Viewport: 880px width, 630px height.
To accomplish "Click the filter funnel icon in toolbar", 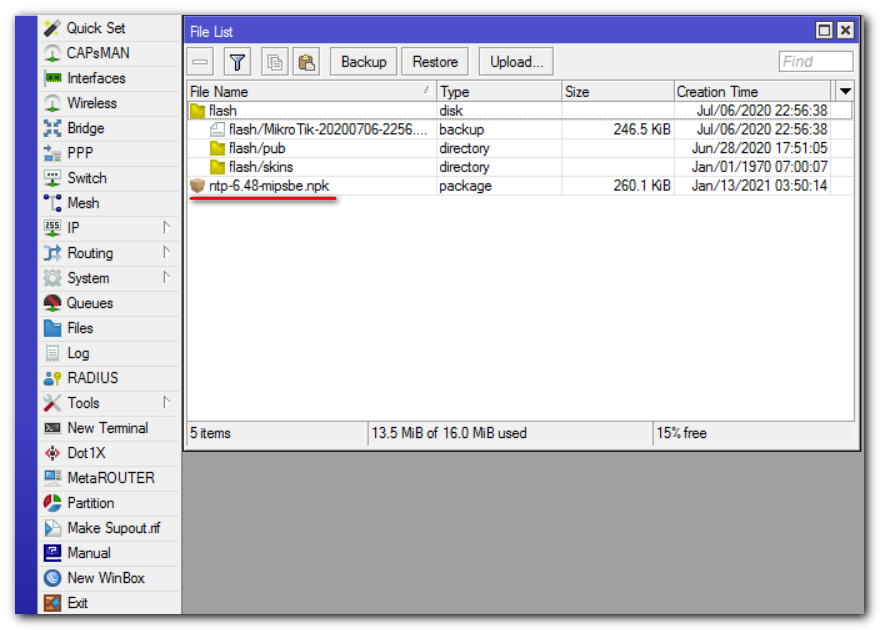I will 237,62.
